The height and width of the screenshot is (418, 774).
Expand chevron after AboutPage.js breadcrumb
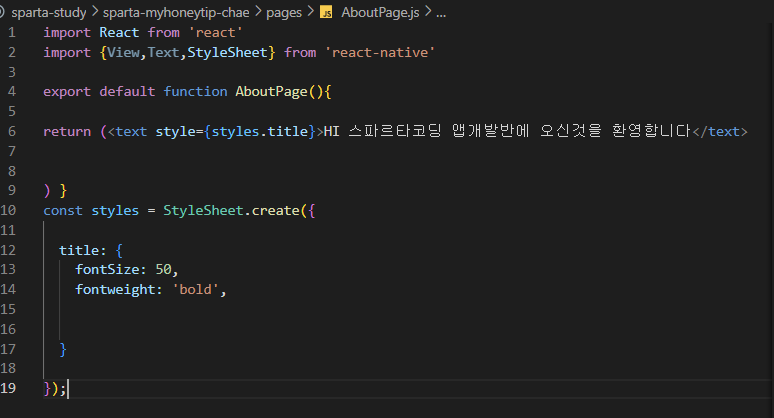(x=428, y=12)
